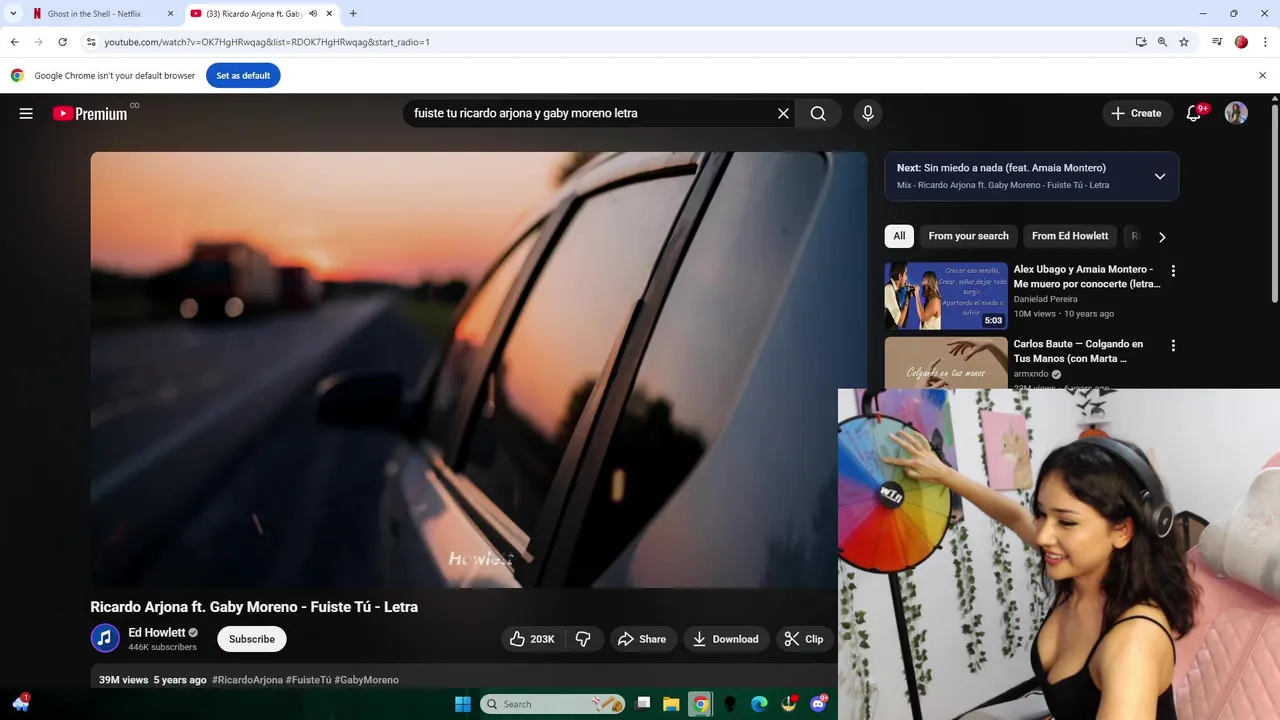Image resolution: width=1280 pixels, height=720 pixels.
Task: Show more filter chips with right arrow
Action: (x=1162, y=237)
